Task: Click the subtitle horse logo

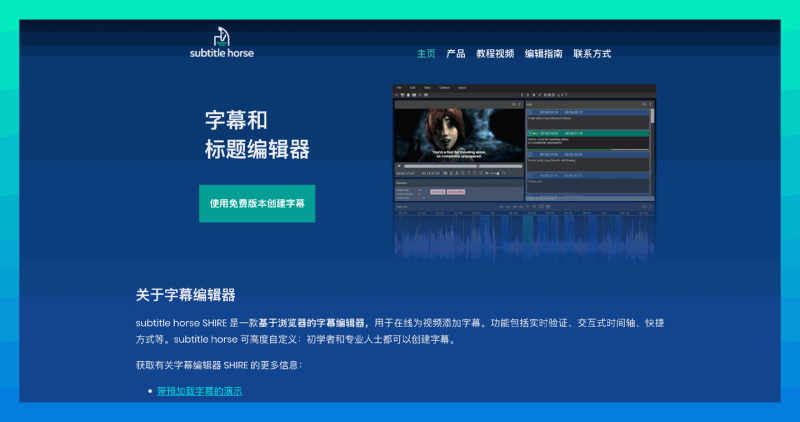Action: pyautogui.click(x=221, y=43)
